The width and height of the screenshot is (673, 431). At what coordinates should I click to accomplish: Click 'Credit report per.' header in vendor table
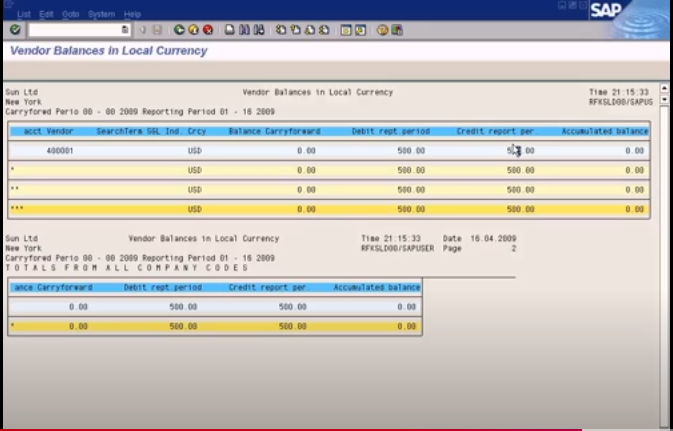pyautogui.click(x=497, y=131)
